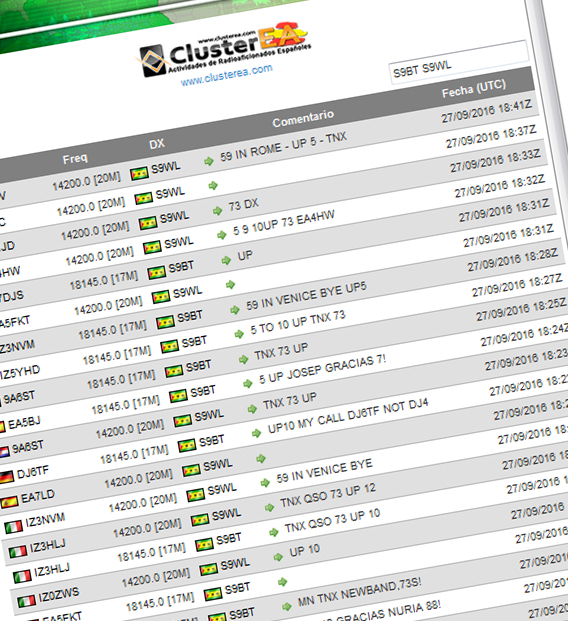Select the comment TNX QSO 73 UP 12
568x621 pixels.
[328, 495]
